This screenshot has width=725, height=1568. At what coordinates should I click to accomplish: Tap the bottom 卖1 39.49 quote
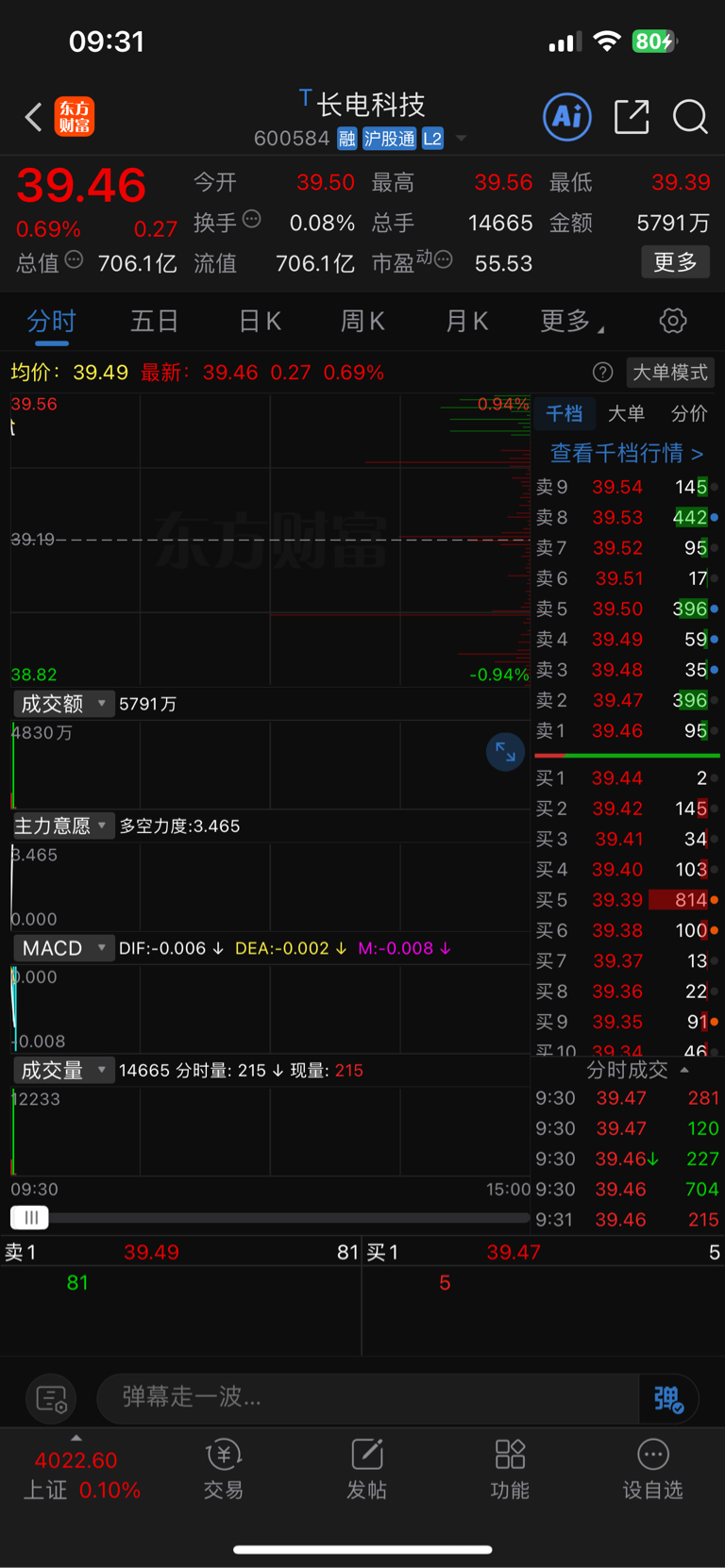click(x=181, y=1253)
